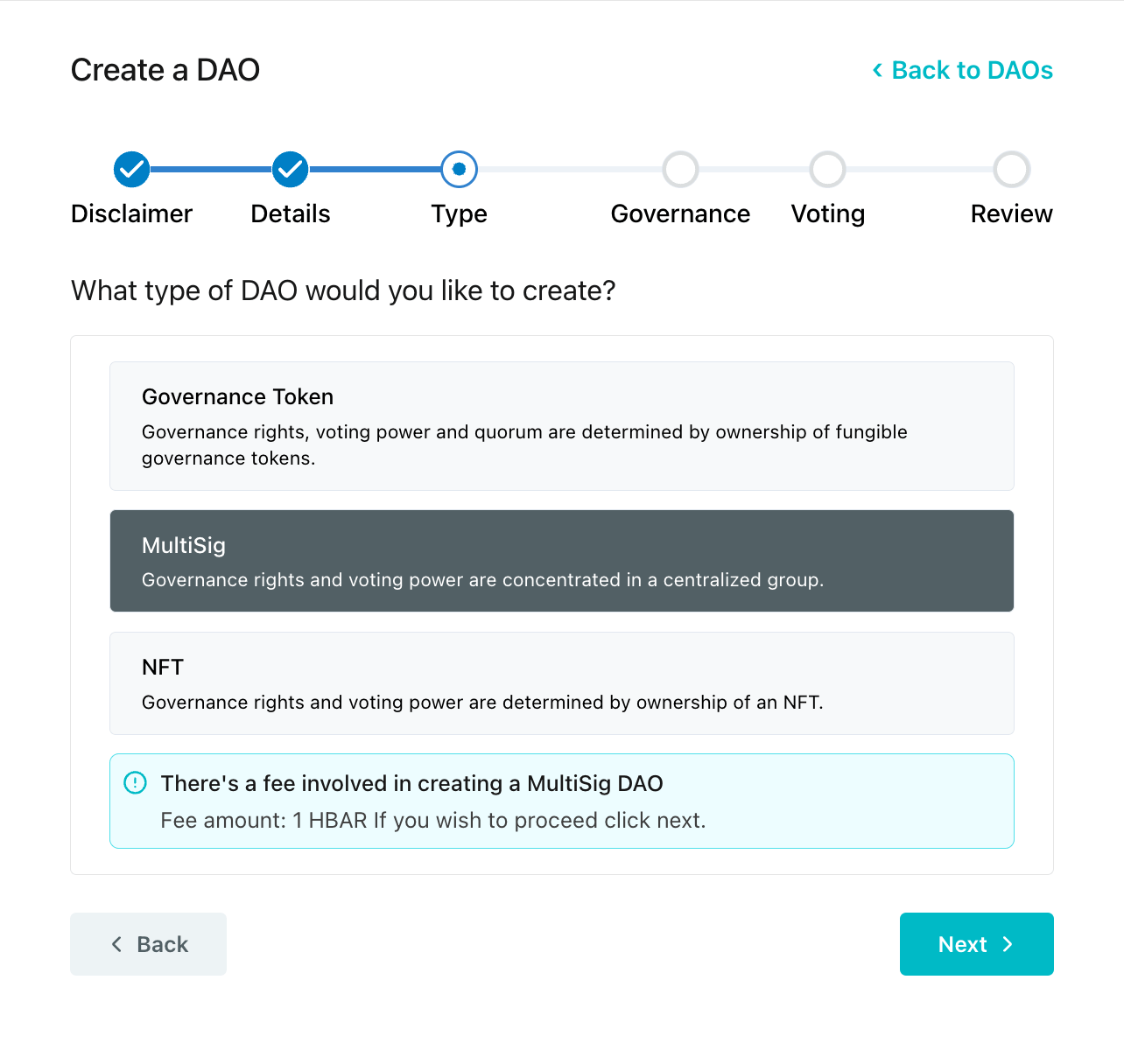The width and height of the screenshot is (1124, 1064).
Task: Go to the Details step label
Action: coord(291,213)
